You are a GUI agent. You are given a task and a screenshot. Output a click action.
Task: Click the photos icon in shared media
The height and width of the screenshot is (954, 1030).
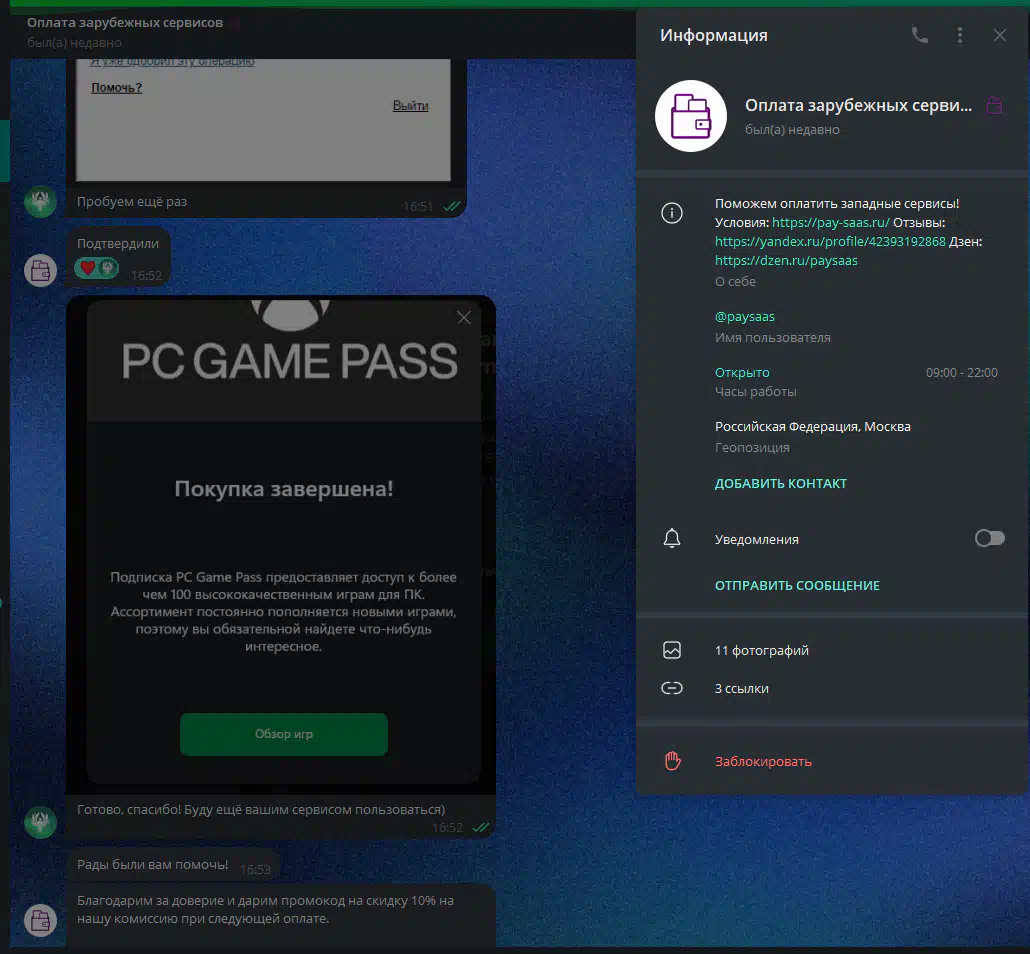tap(671, 650)
